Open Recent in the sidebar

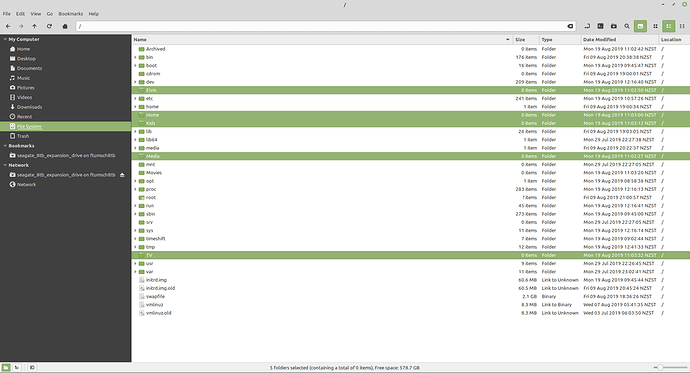(66, 117)
